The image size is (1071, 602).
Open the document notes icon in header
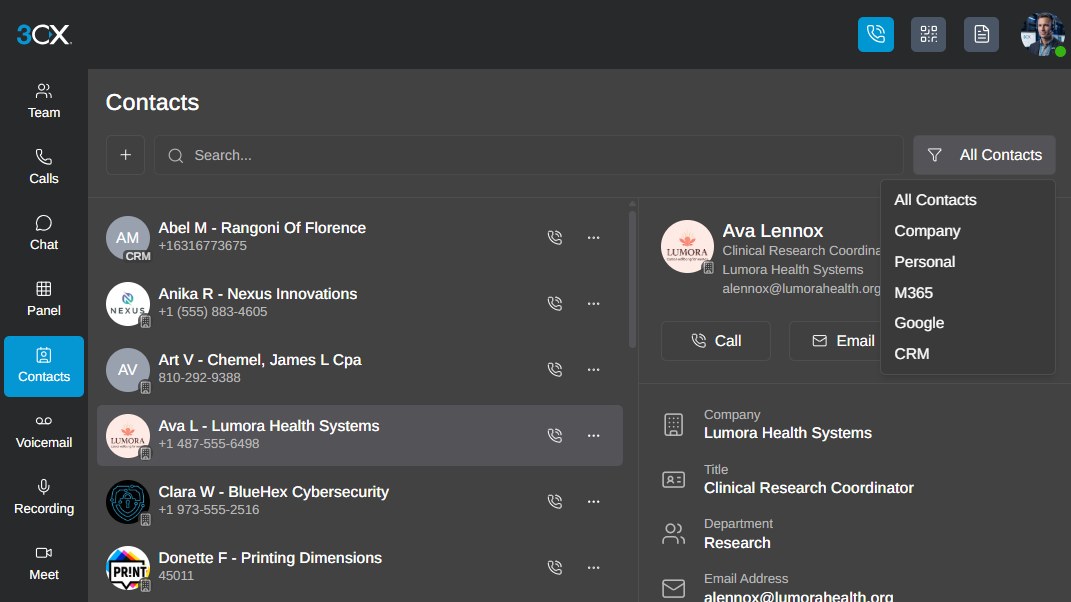coord(982,34)
